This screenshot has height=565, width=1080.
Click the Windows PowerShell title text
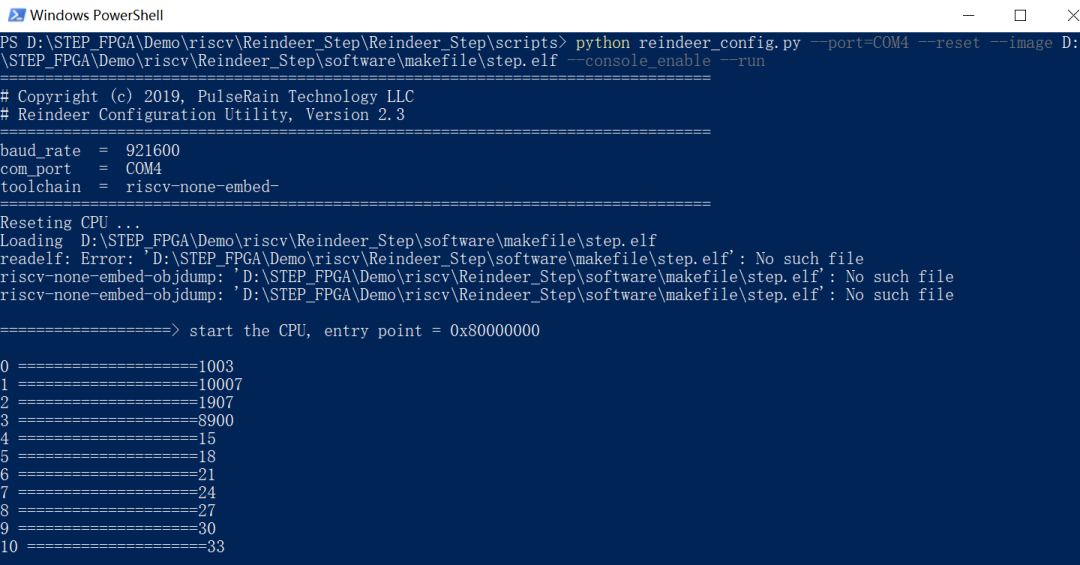(x=96, y=15)
